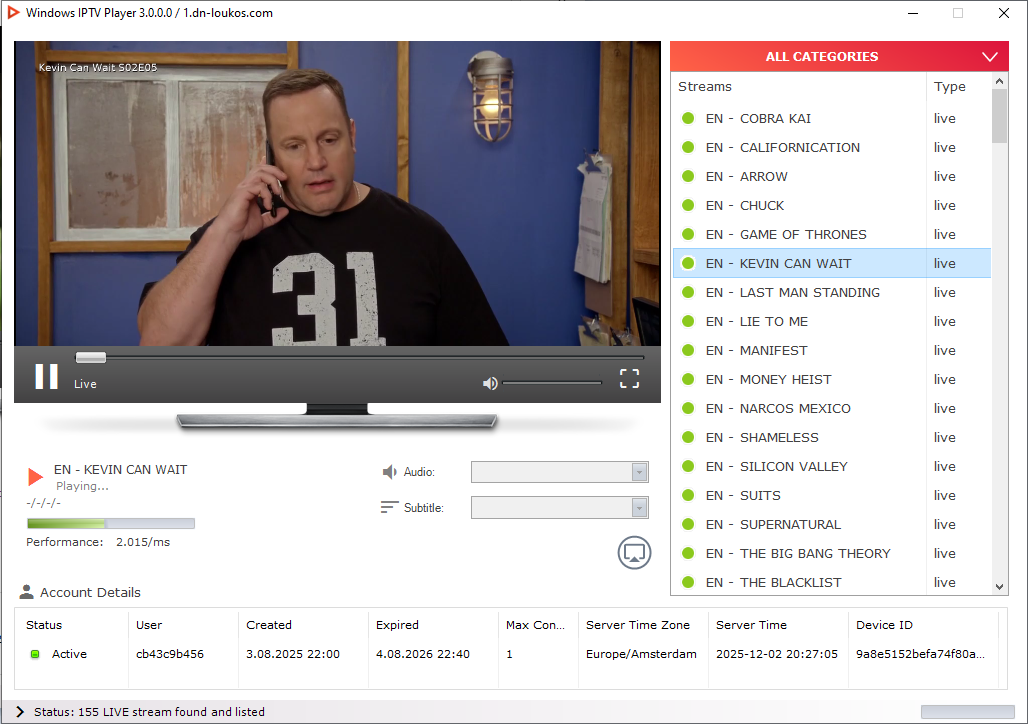Click the orange play icon beside the channel name

(x=36, y=477)
